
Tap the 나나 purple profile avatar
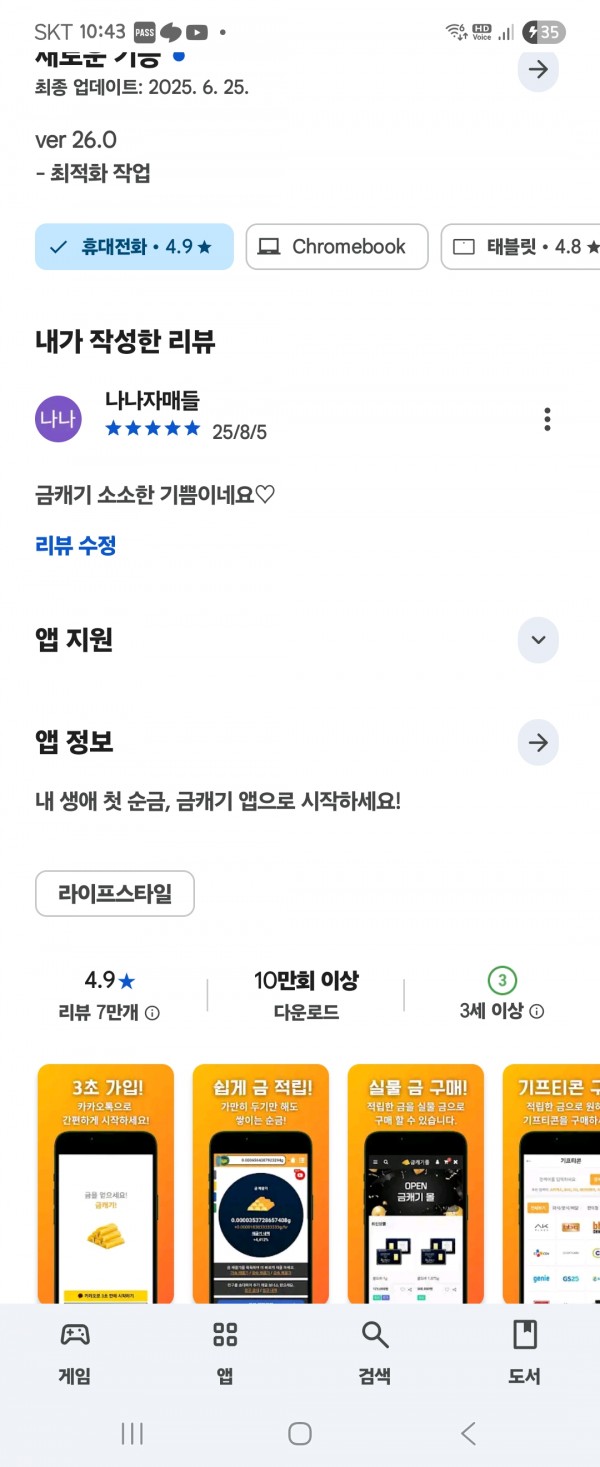58,419
